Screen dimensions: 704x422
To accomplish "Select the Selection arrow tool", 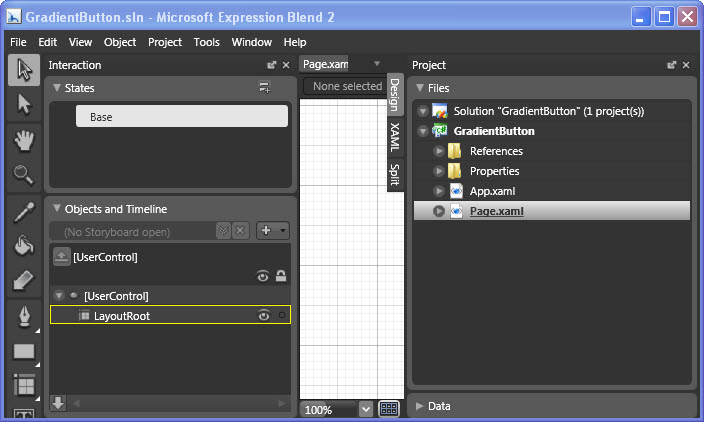I will [24, 70].
